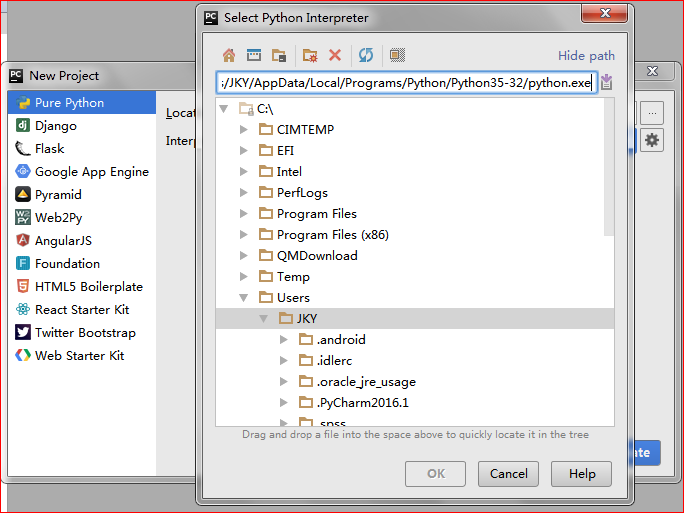This screenshot has height=513, width=684.
Task: Select Flask project type
Action: [49, 149]
